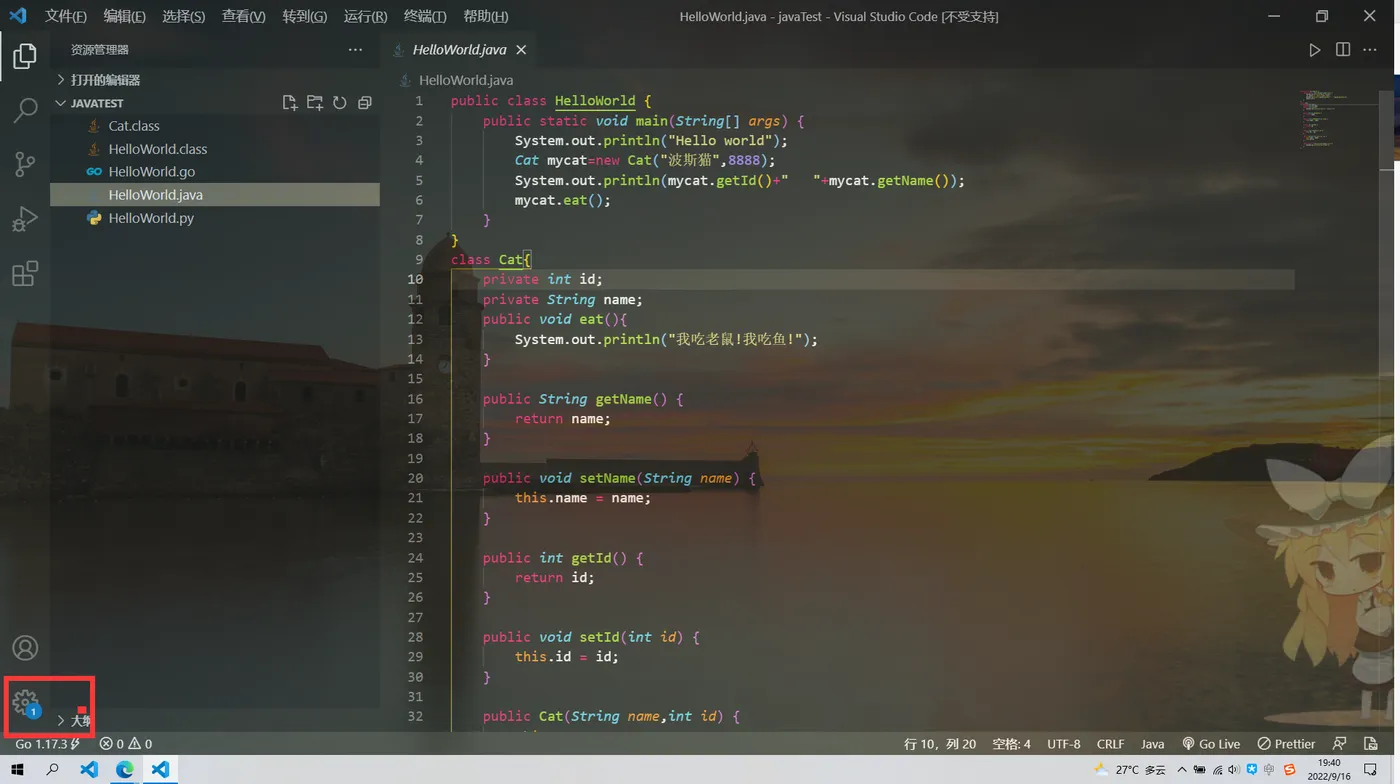Open HelloWorld.py in the file tree

click(x=215, y=218)
